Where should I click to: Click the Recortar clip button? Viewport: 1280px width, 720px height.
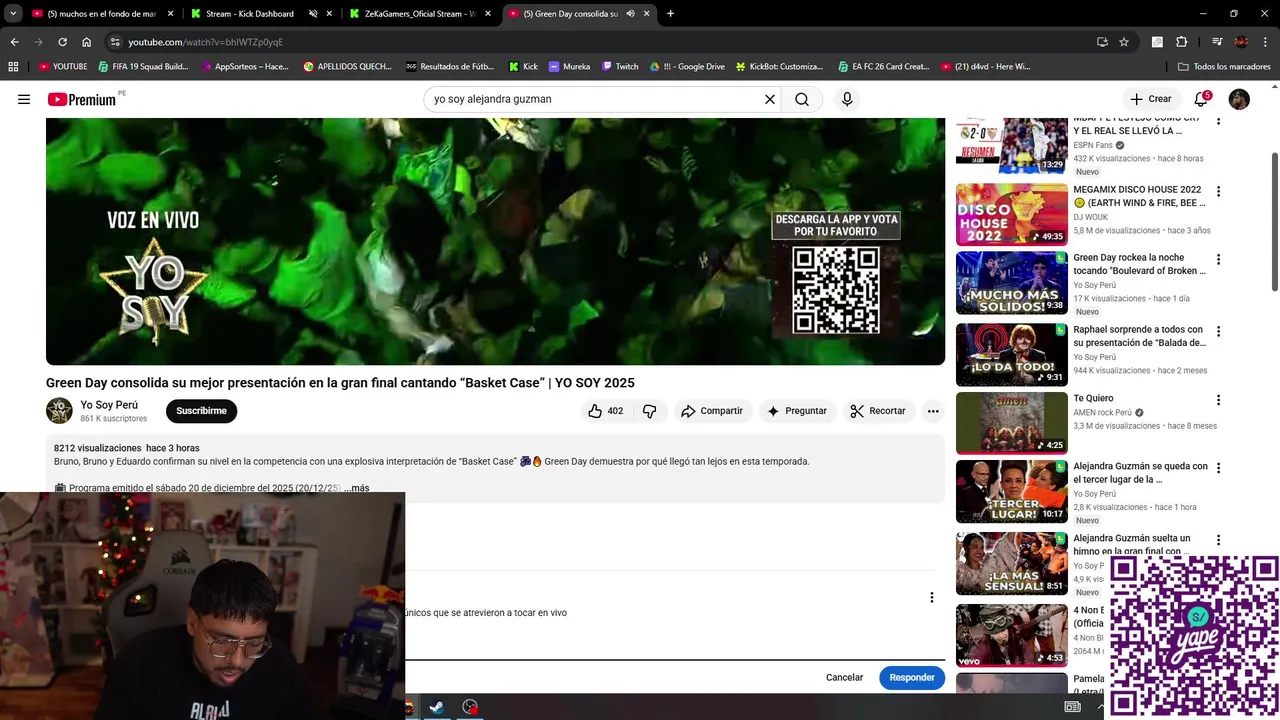(877, 411)
